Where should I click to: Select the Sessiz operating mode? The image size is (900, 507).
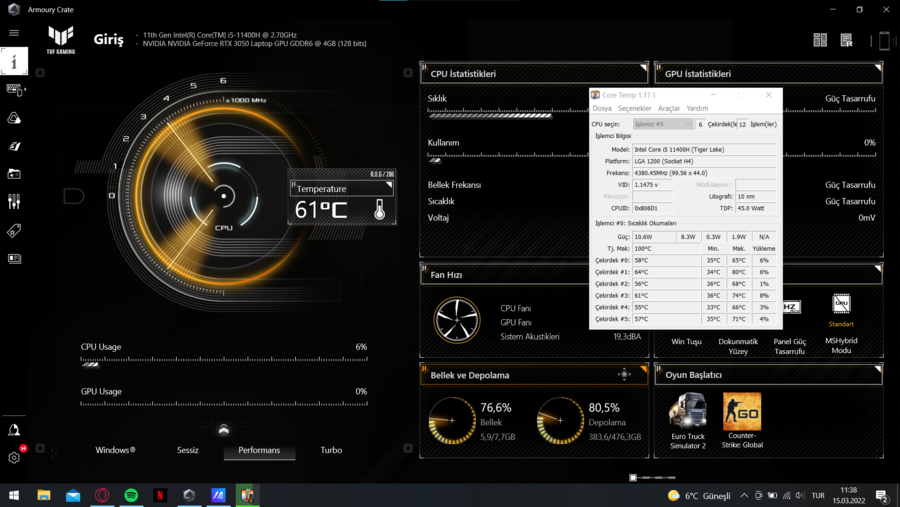click(x=188, y=450)
